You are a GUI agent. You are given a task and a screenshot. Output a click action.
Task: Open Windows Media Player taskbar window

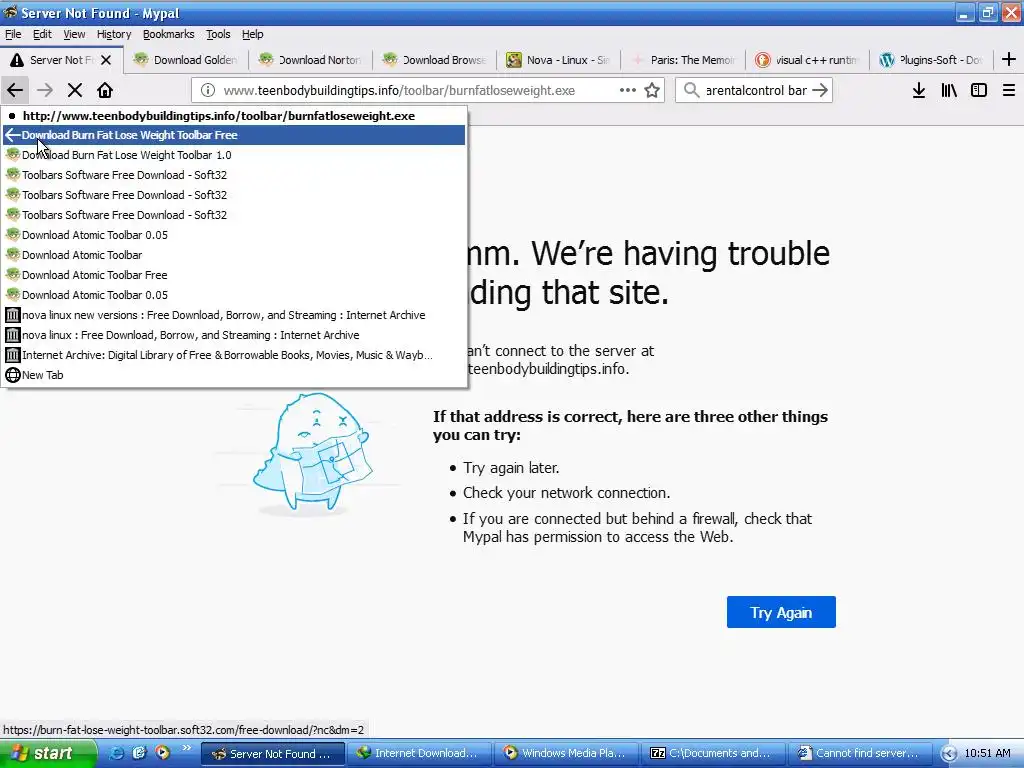click(566, 753)
